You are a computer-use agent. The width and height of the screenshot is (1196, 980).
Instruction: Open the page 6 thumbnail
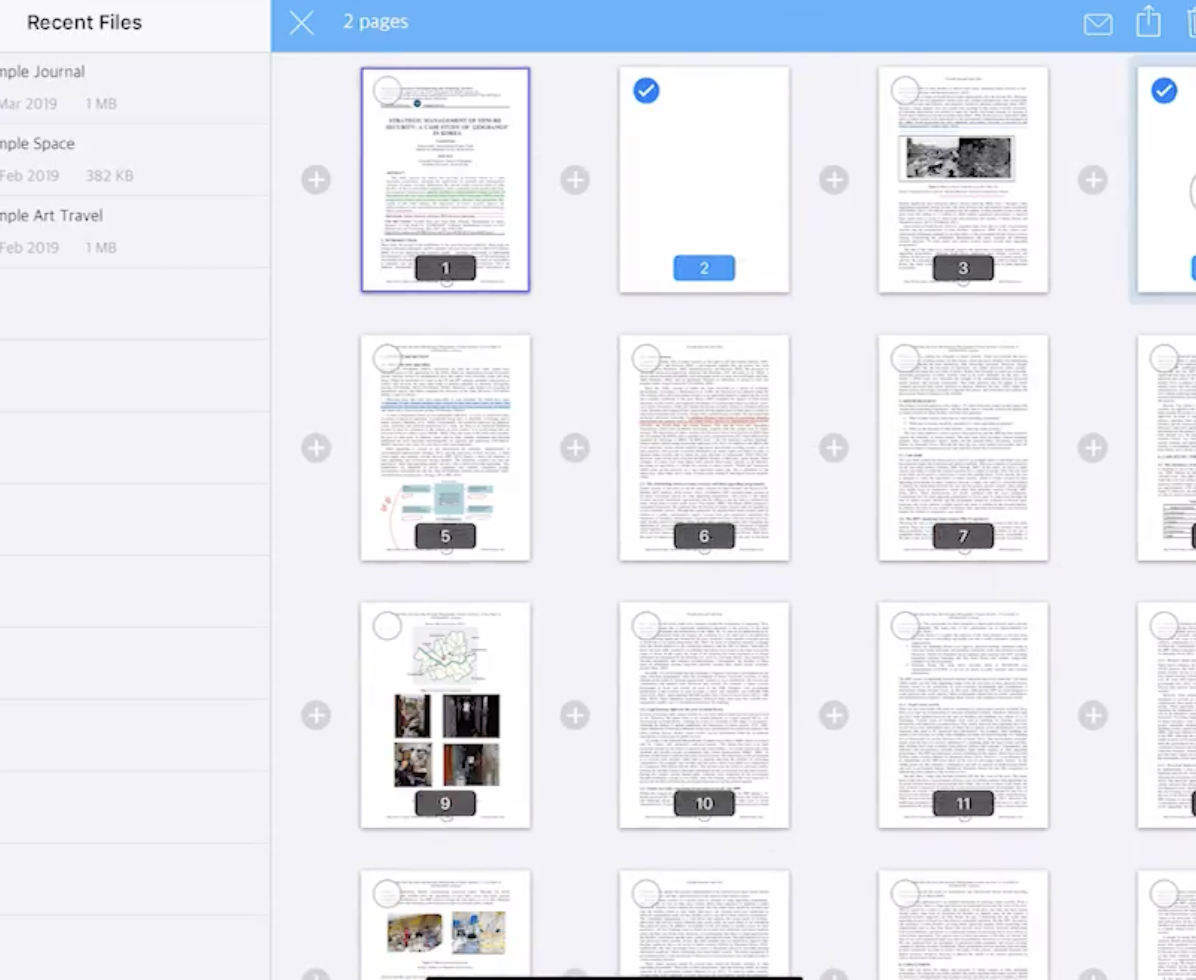pyautogui.click(x=704, y=448)
